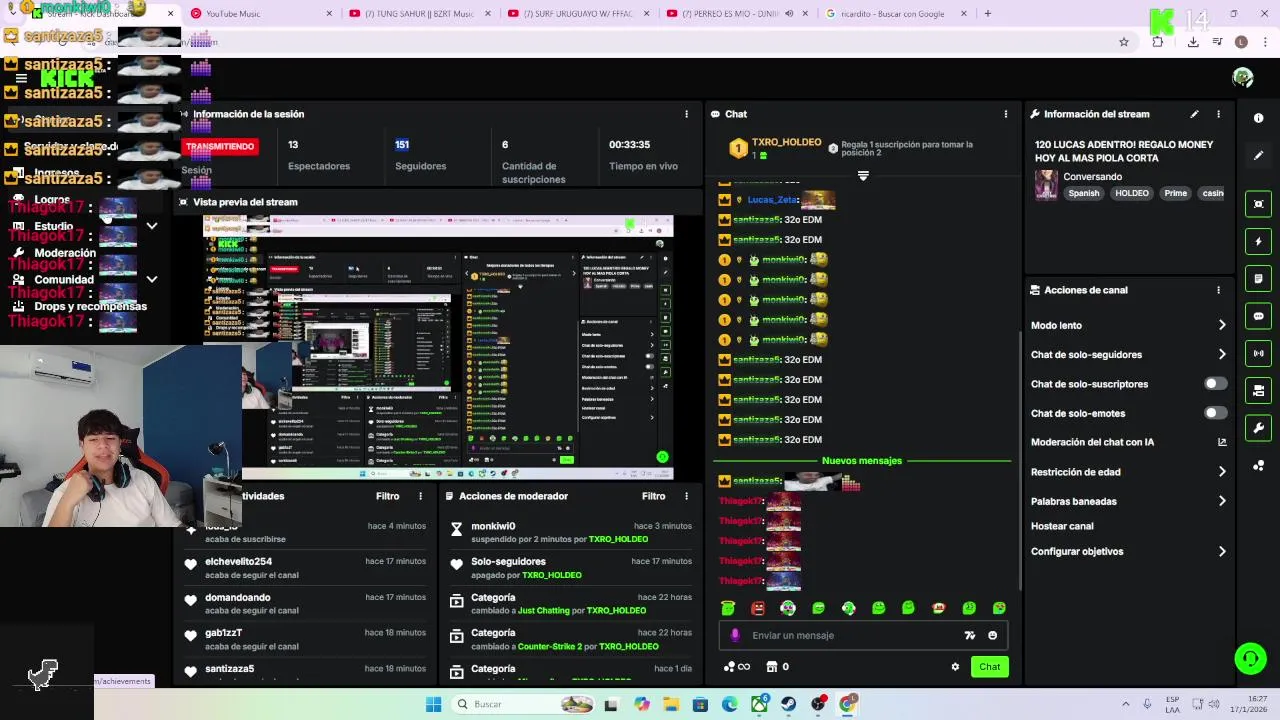Select the red angry emote in emote row
This screenshot has height=720, width=1280.
tap(758, 608)
